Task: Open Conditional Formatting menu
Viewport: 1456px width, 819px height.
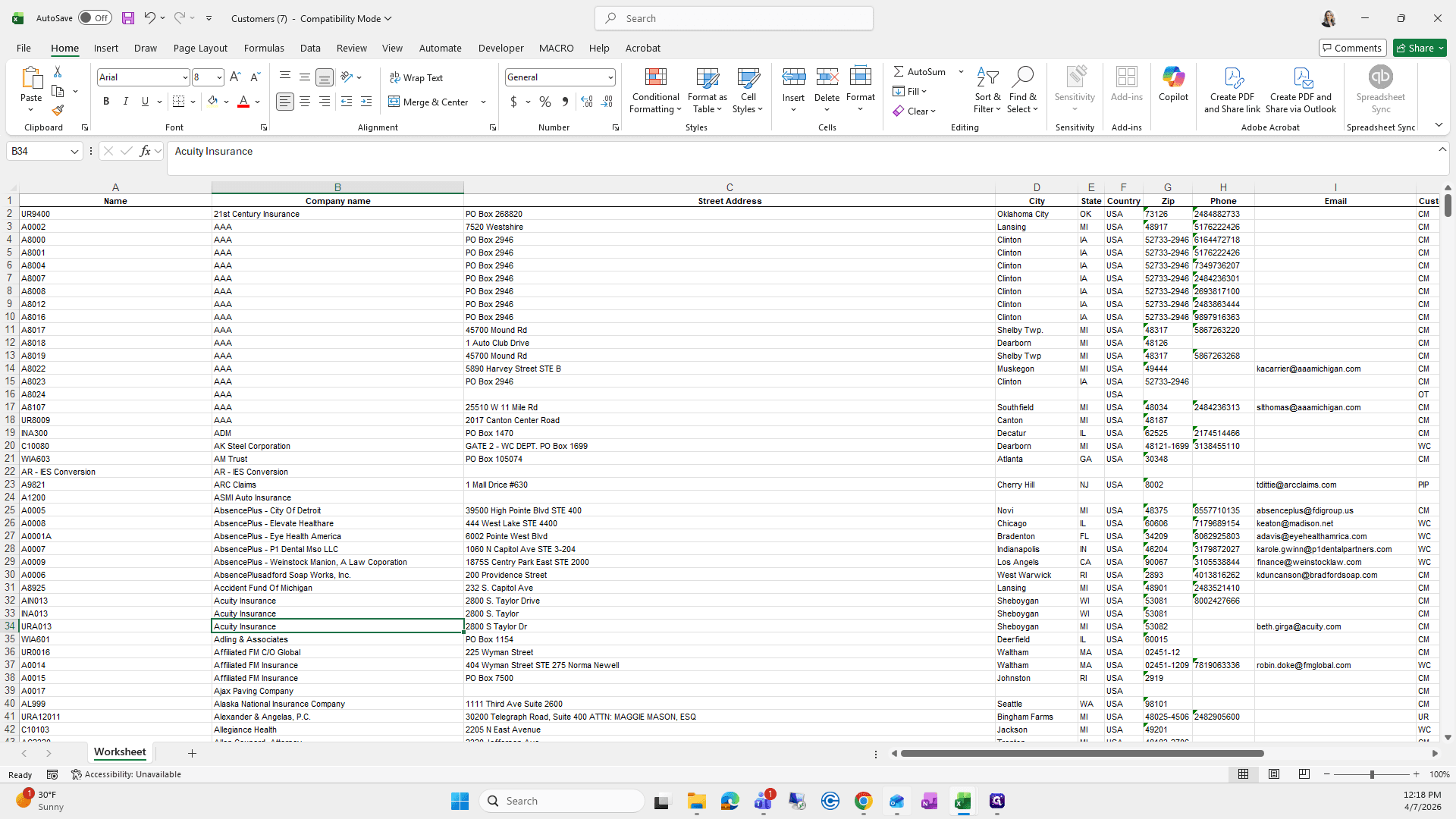Action: click(x=656, y=91)
